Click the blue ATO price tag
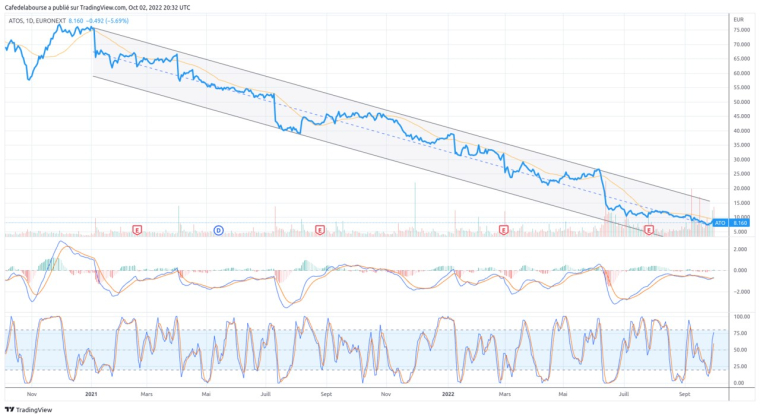Viewport: 760px width, 418px height. tap(720, 223)
